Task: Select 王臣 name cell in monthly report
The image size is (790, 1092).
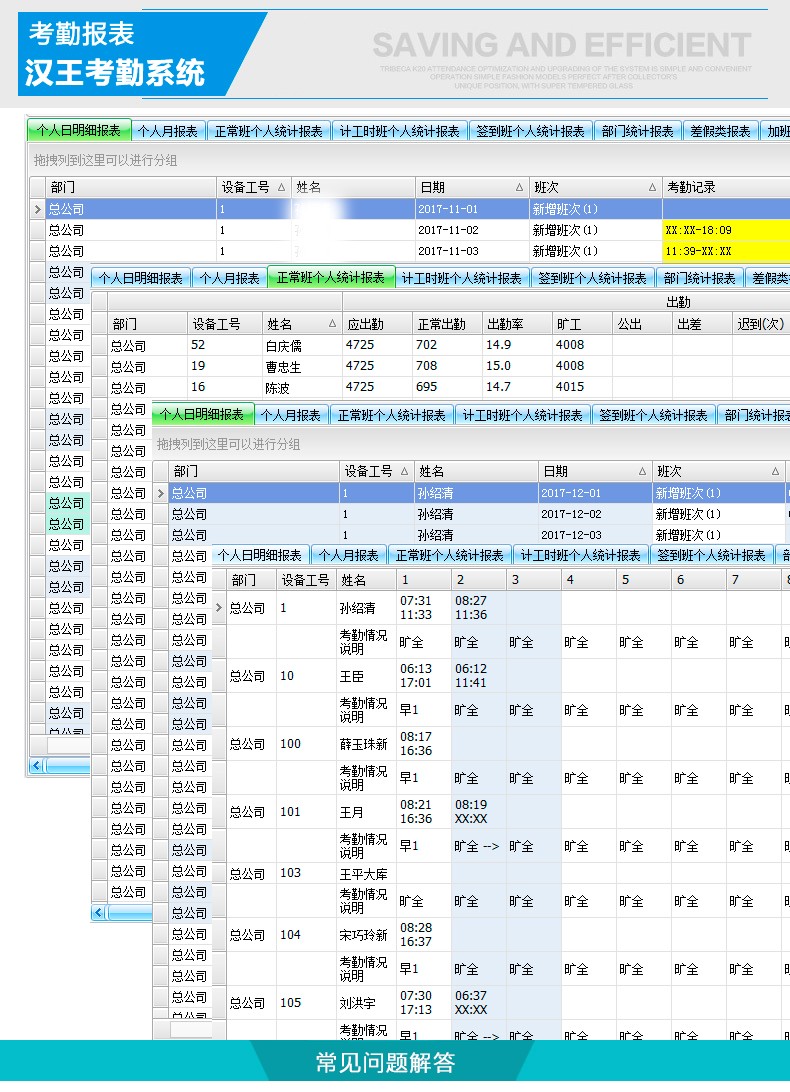Action: tap(366, 676)
